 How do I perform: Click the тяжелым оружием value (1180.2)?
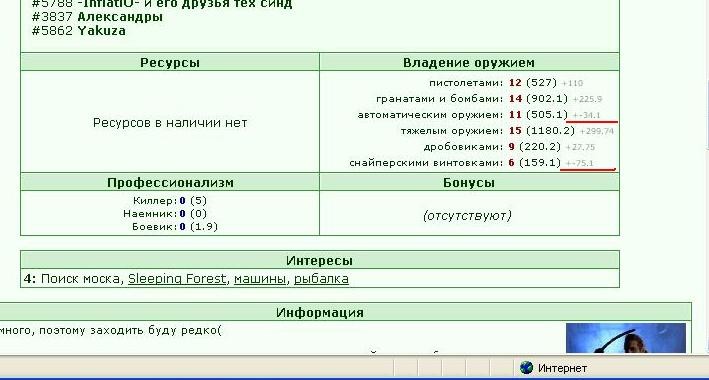[550, 131]
